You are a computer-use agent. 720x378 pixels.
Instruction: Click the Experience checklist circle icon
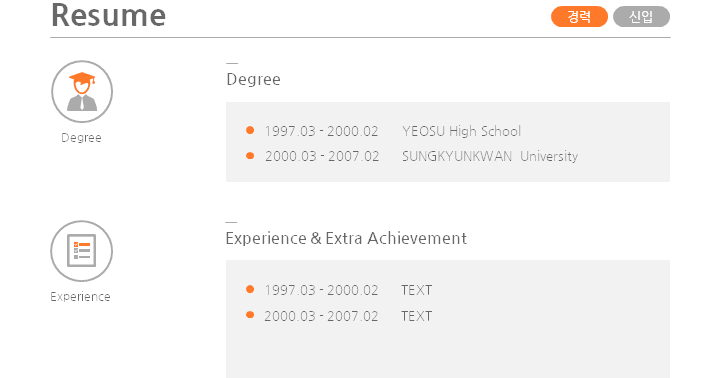coord(82,251)
